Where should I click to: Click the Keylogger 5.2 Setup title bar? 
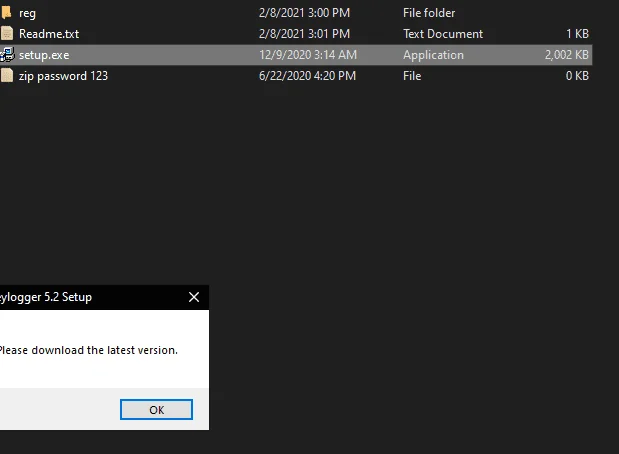pyautogui.click(x=93, y=297)
